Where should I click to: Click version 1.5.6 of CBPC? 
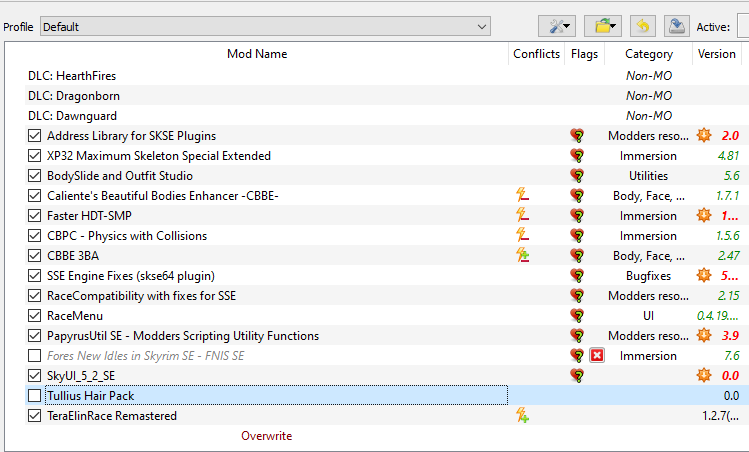(x=728, y=236)
